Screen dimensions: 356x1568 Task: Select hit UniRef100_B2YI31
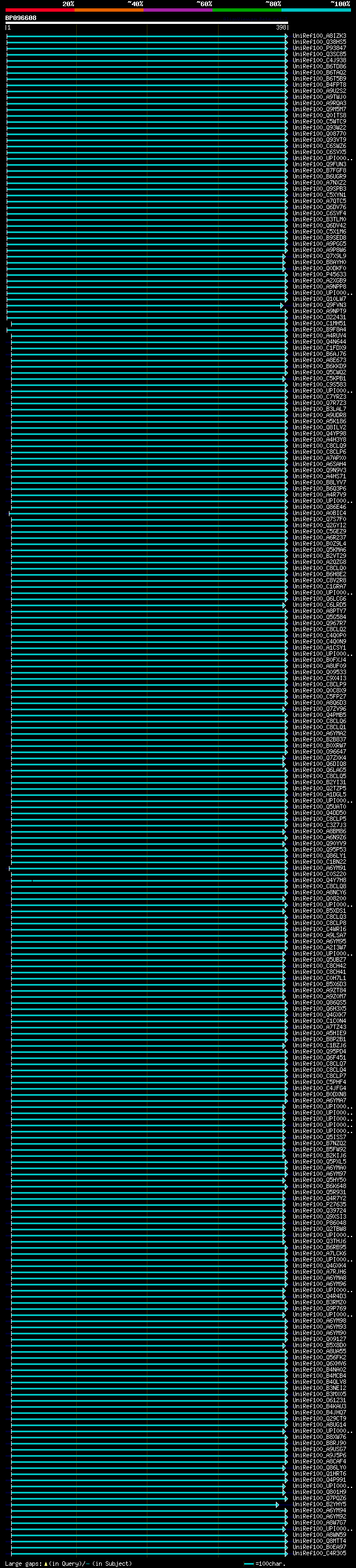tap(319, 782)
